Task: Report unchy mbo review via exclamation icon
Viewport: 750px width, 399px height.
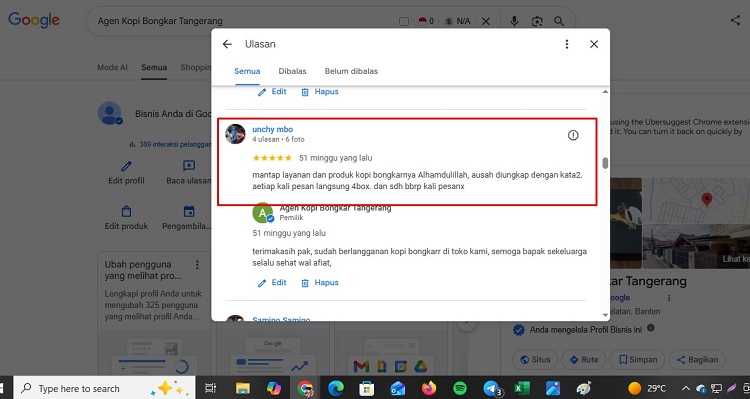Action: [573, 135]
